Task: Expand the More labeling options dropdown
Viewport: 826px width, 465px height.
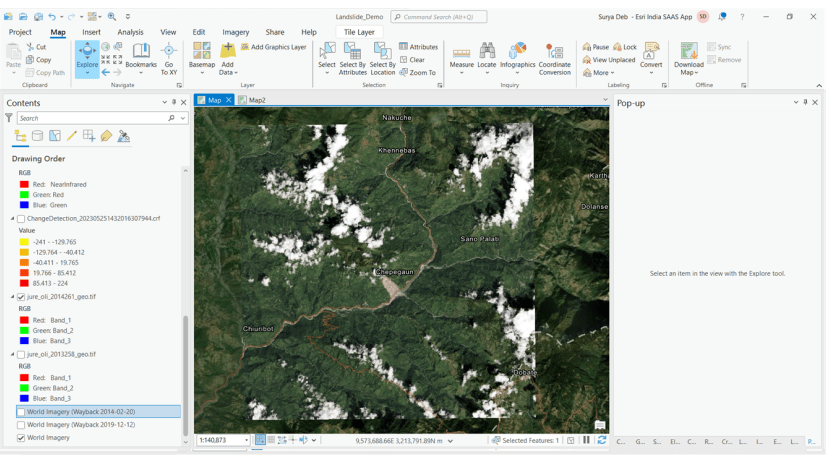Action: [x=600, y=73]
